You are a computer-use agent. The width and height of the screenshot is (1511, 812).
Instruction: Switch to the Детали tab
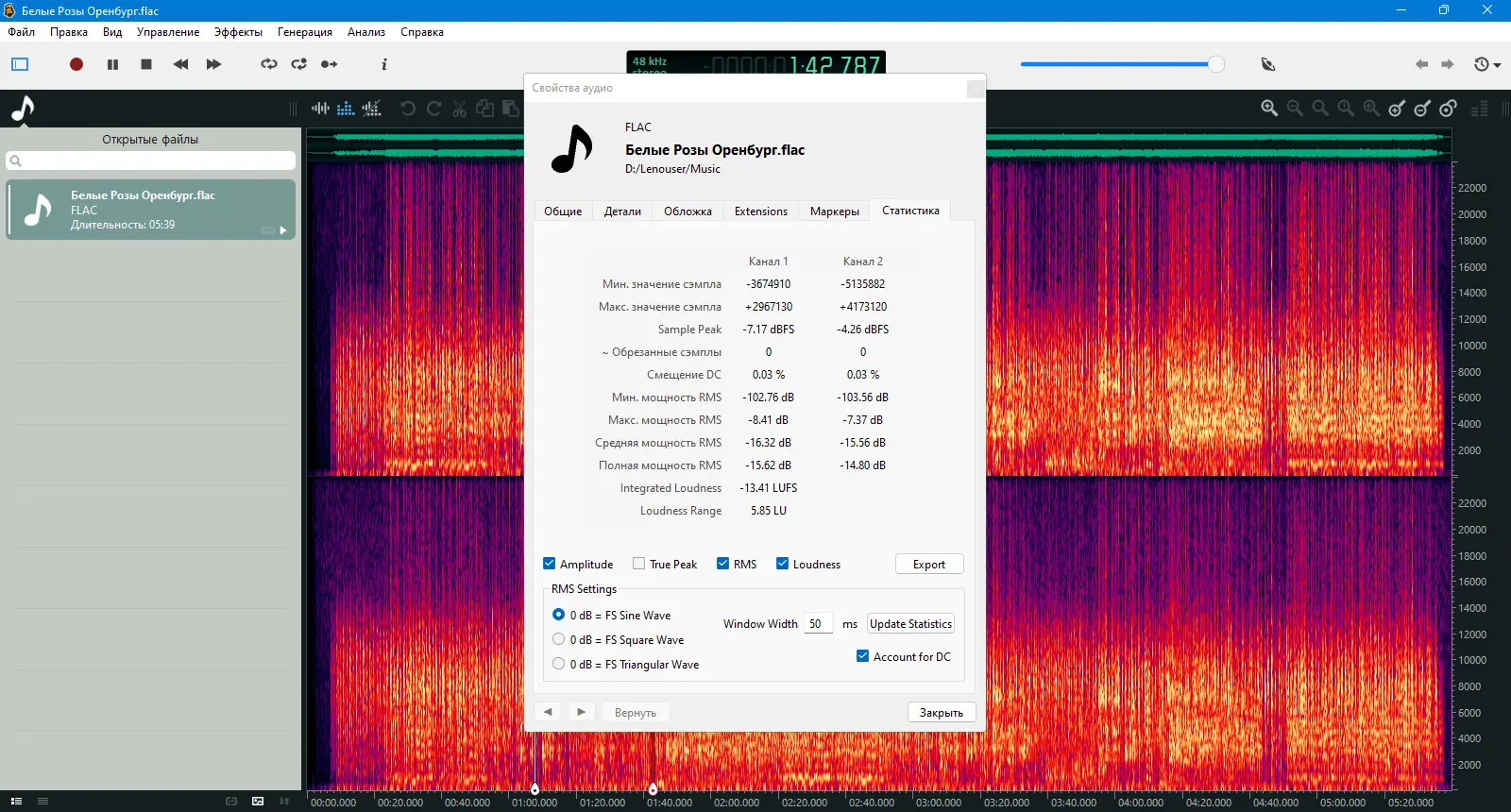tap(622, 211)
